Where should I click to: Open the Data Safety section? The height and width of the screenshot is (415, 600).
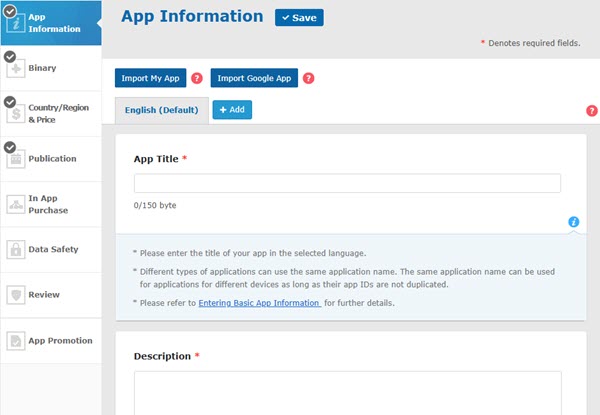[51, 249]
